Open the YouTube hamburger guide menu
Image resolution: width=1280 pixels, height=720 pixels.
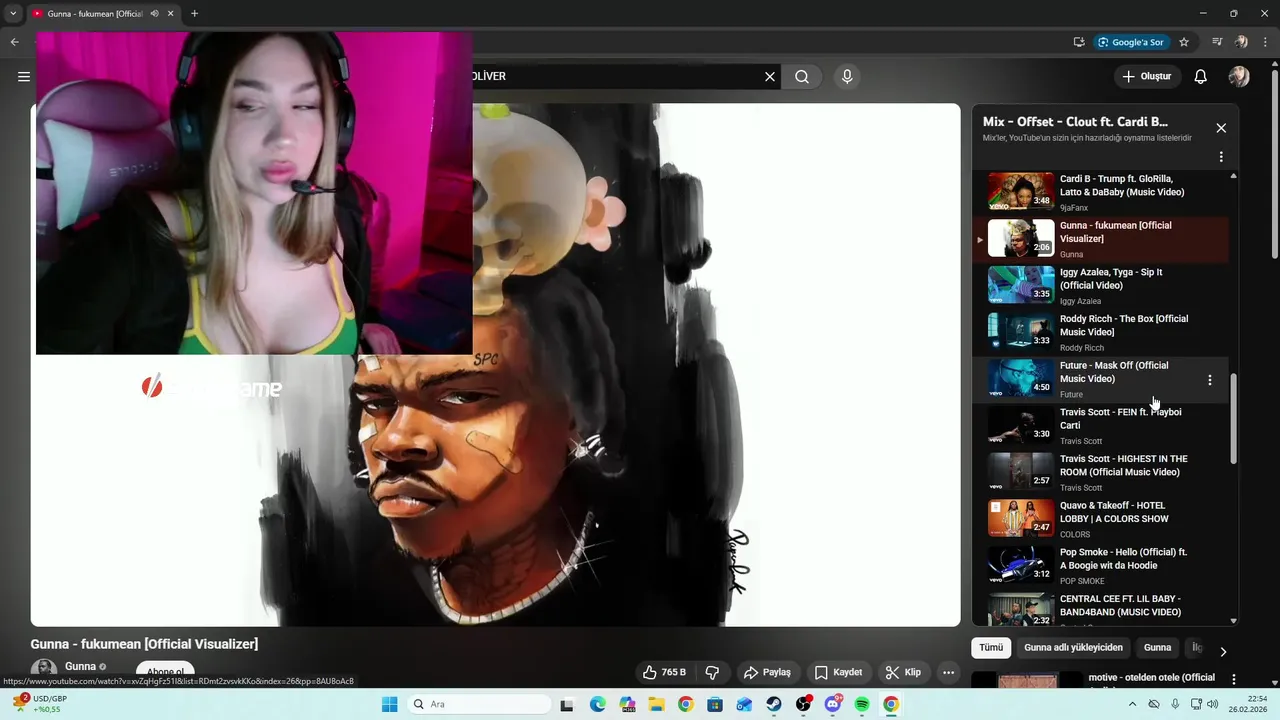pos(24,77)
